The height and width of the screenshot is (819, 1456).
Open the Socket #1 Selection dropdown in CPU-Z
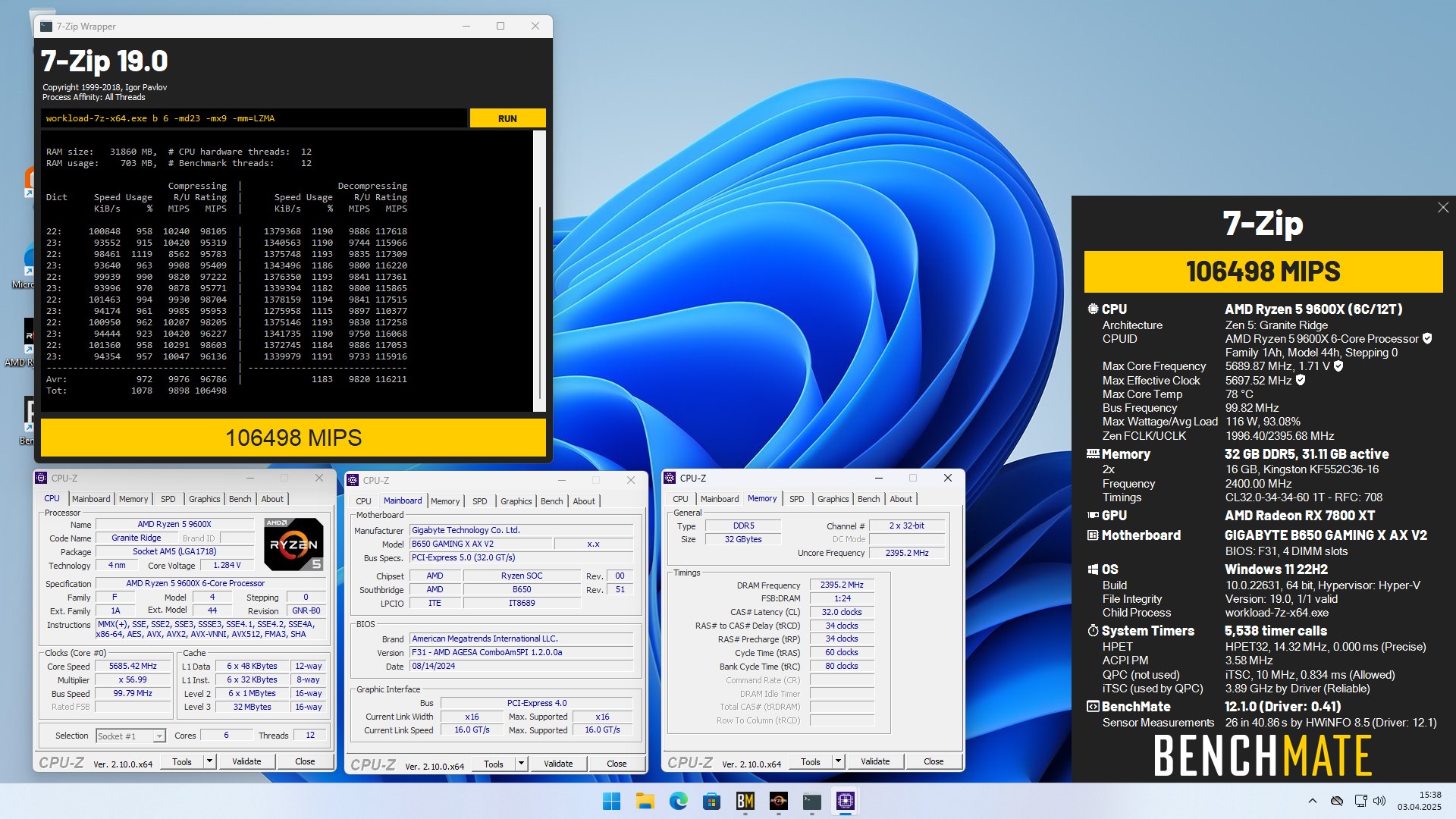pyautogui.click(x=130, y=736)
